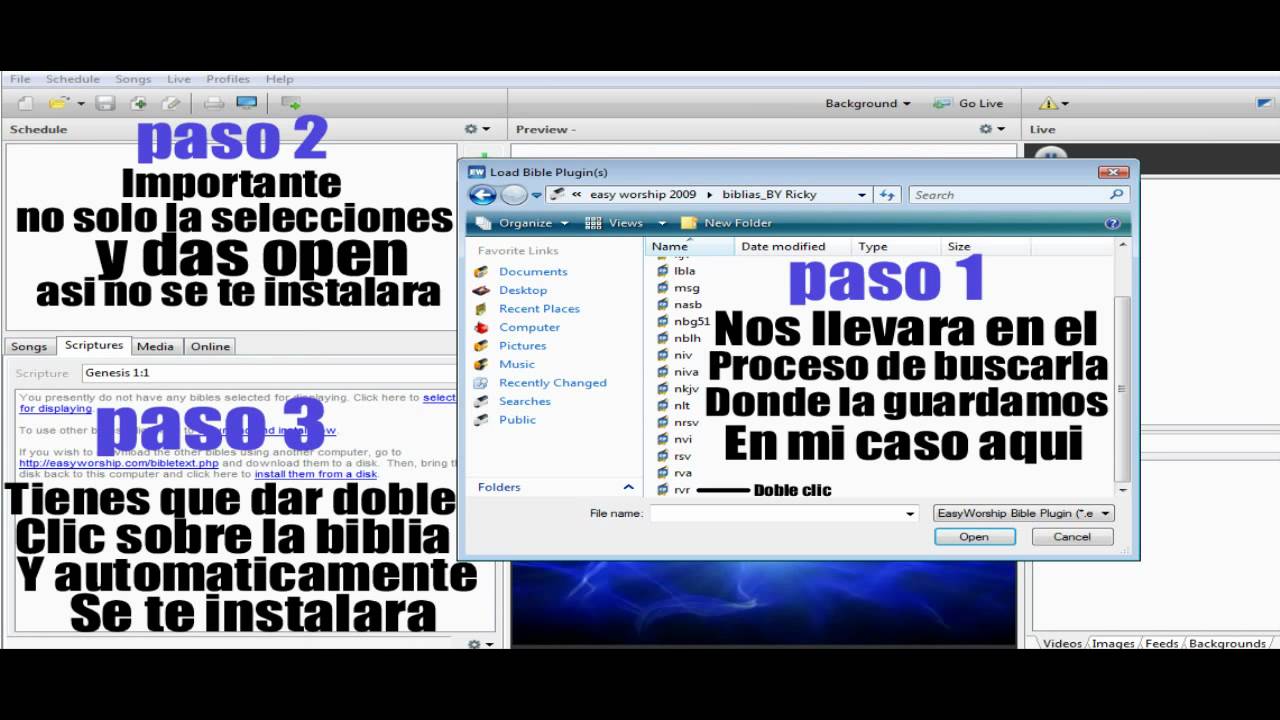Switch to the Scriptures tab
Viewport: 1280px width, 720px height.
[94, 345]
